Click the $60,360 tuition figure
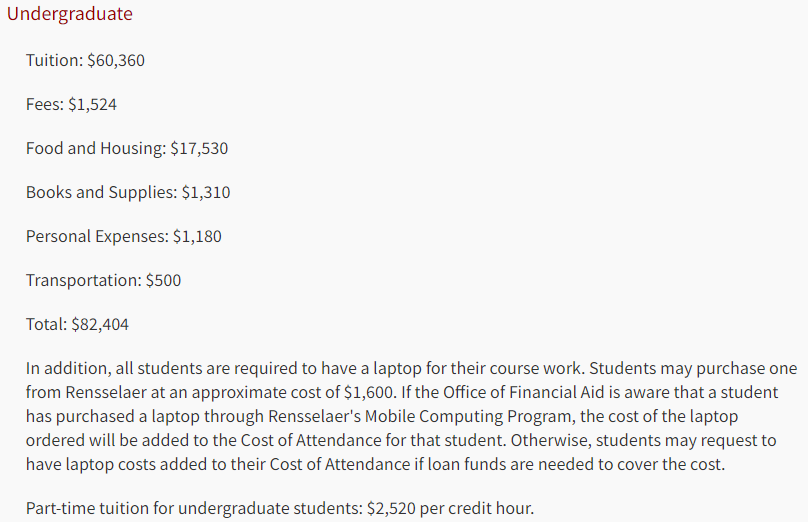The image size is (808, 522). 116,60
